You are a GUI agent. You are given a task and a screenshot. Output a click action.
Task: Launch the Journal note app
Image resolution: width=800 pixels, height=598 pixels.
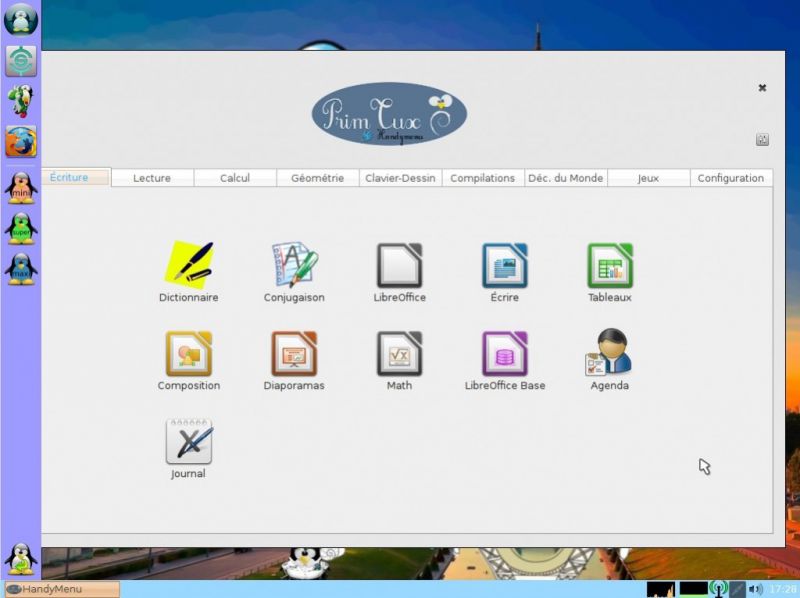pos(188,449)
